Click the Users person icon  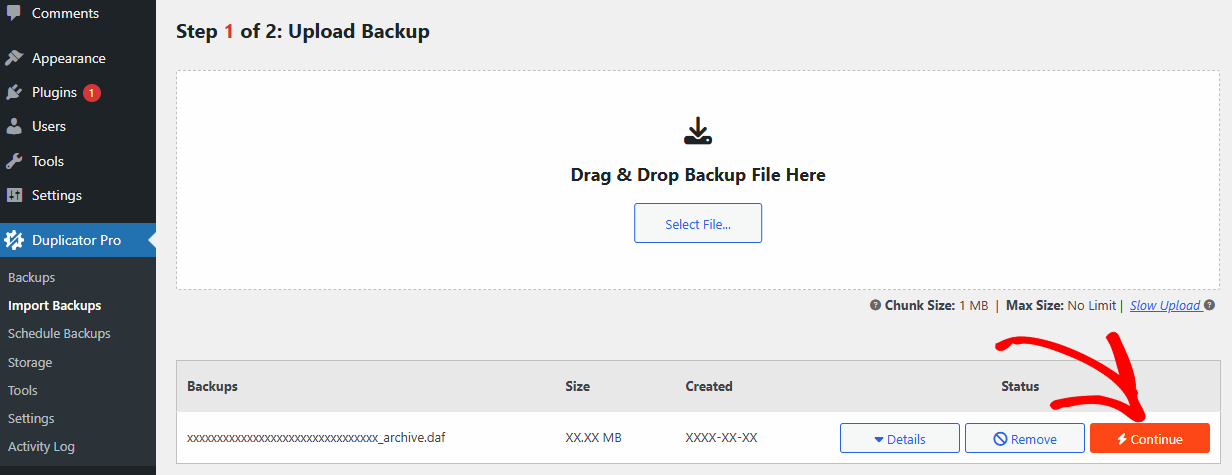coord(14,126)
